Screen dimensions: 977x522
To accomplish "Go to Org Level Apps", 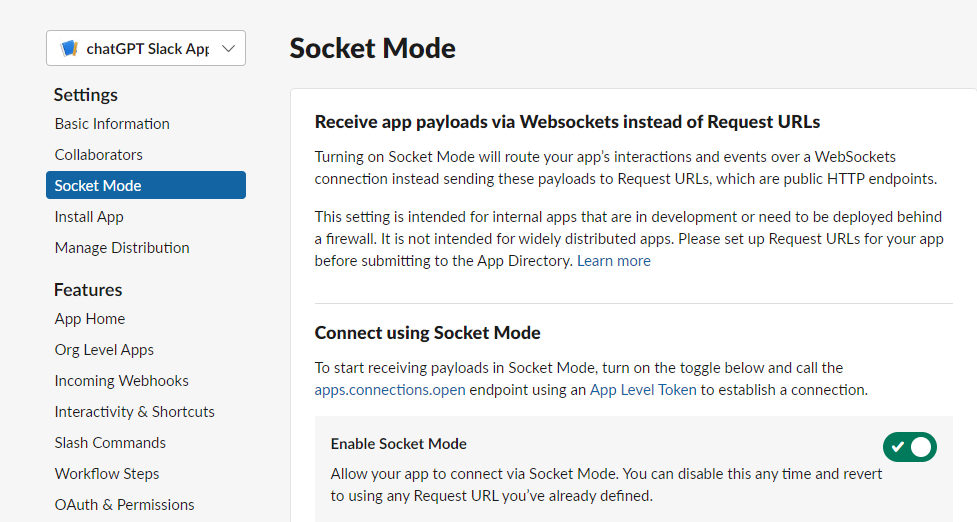I will (x=104, y=350).
